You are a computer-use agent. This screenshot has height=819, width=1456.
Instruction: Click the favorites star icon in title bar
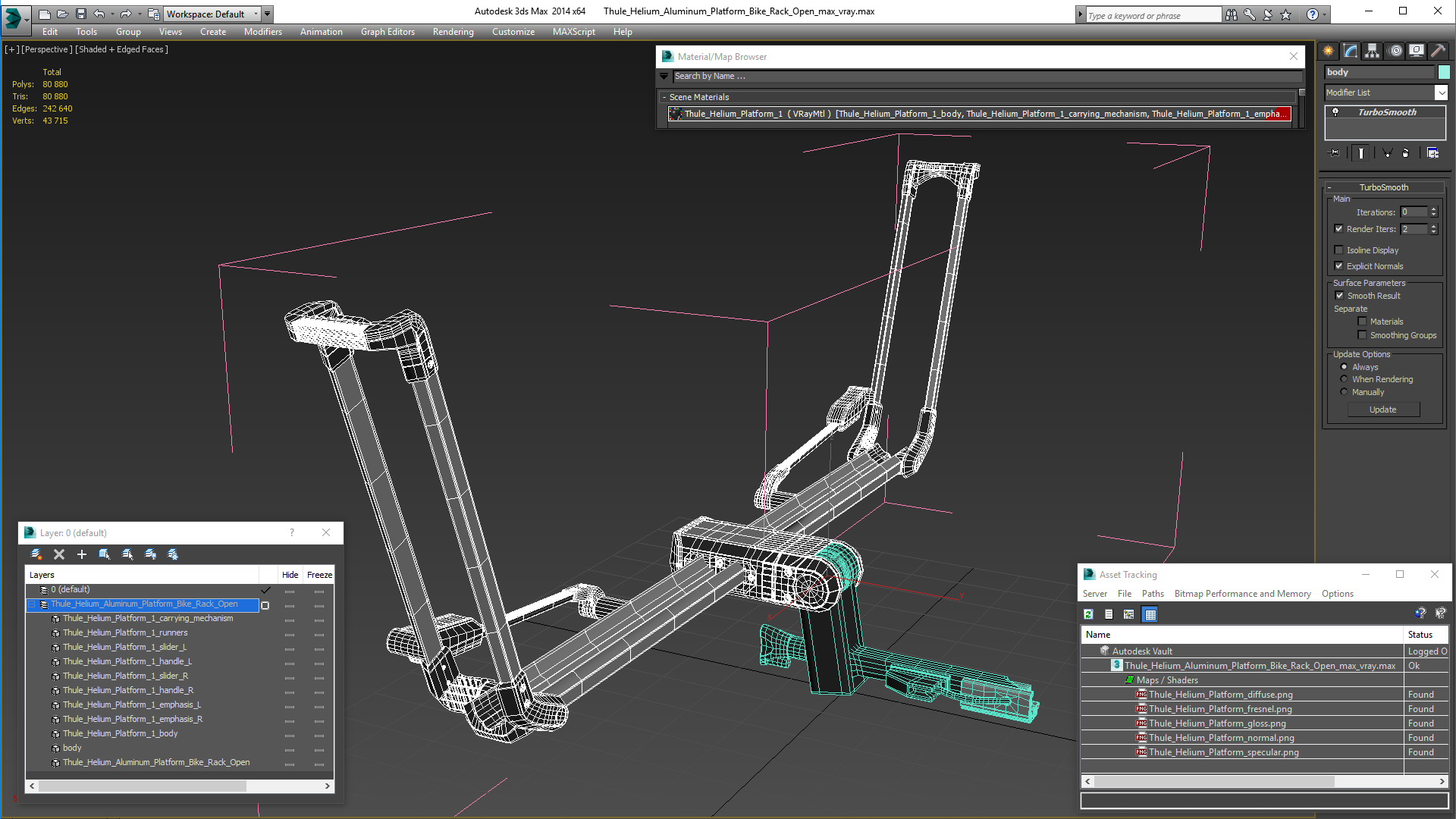point(1285,14)
